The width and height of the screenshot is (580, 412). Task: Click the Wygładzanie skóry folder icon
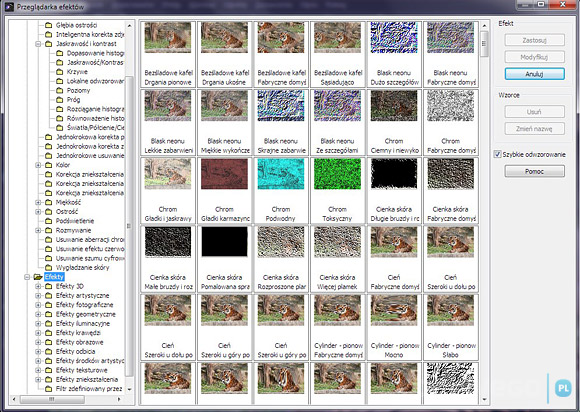tap(48, 267)
